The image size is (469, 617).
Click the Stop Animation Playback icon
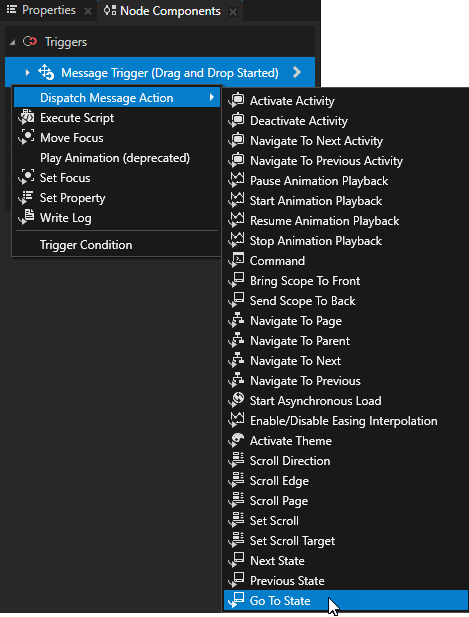(x=237, y=241)
